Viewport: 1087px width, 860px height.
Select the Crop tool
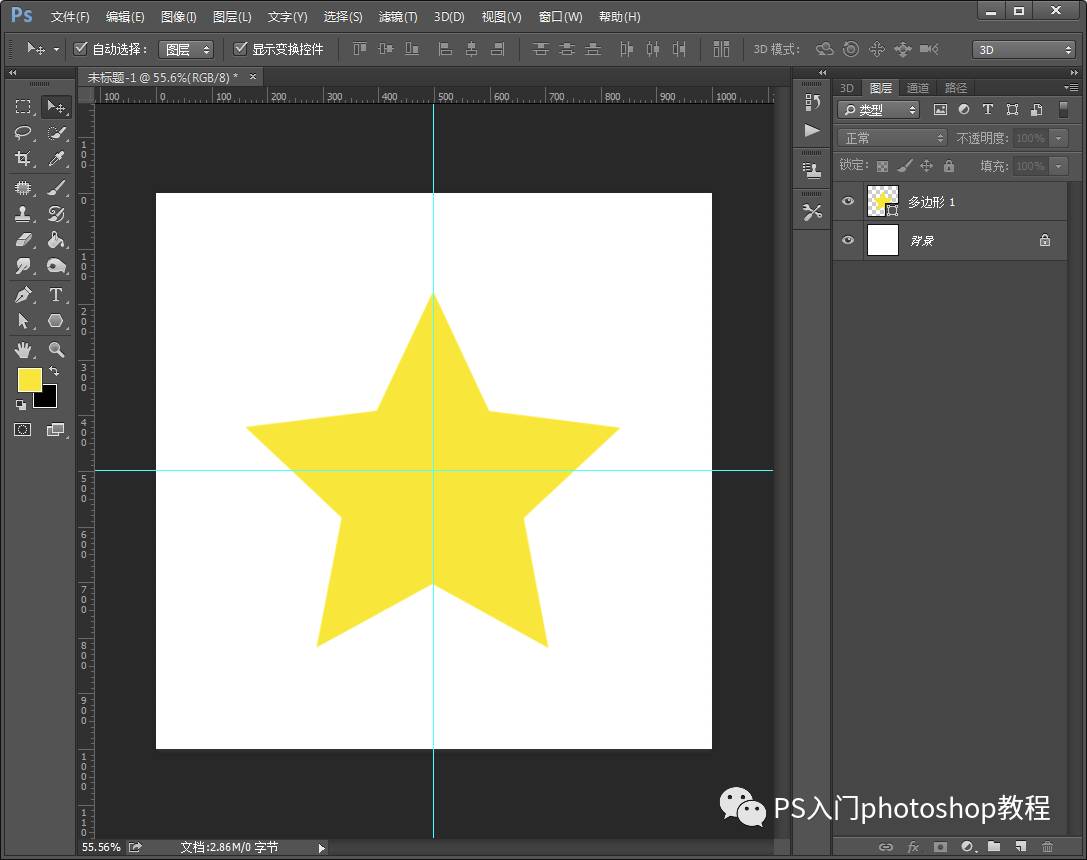coord(23,159)
